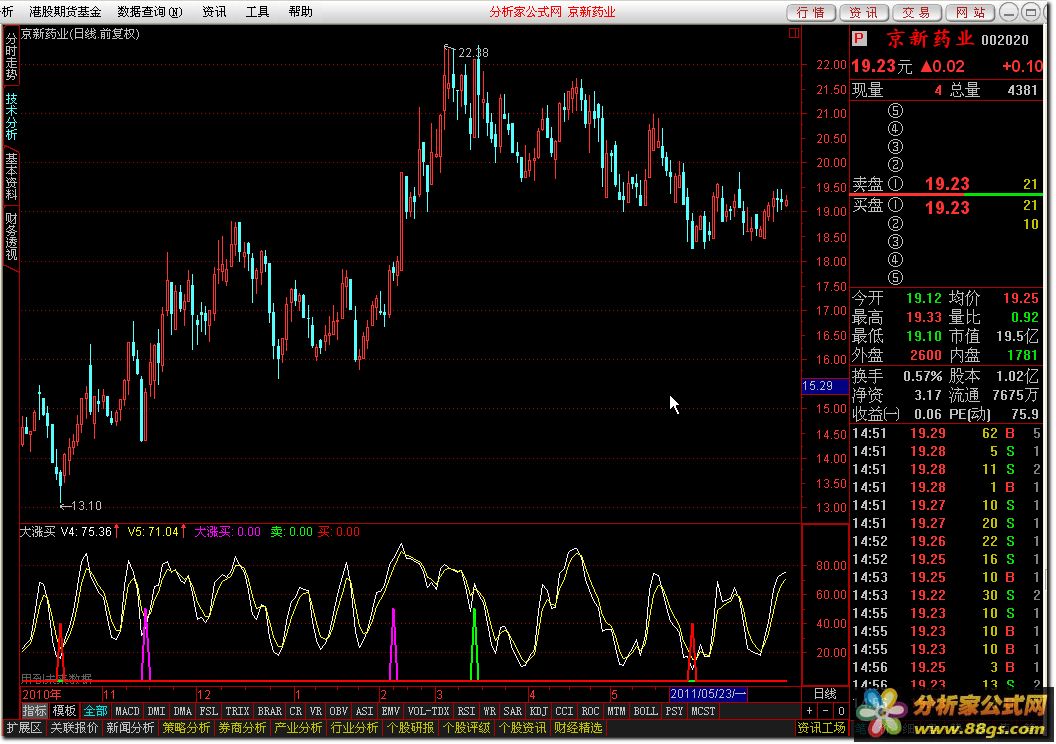The width and height of the screenshot is (1056, 744).
Task: Select the BRAR indicator
Action: pos(269,711)
